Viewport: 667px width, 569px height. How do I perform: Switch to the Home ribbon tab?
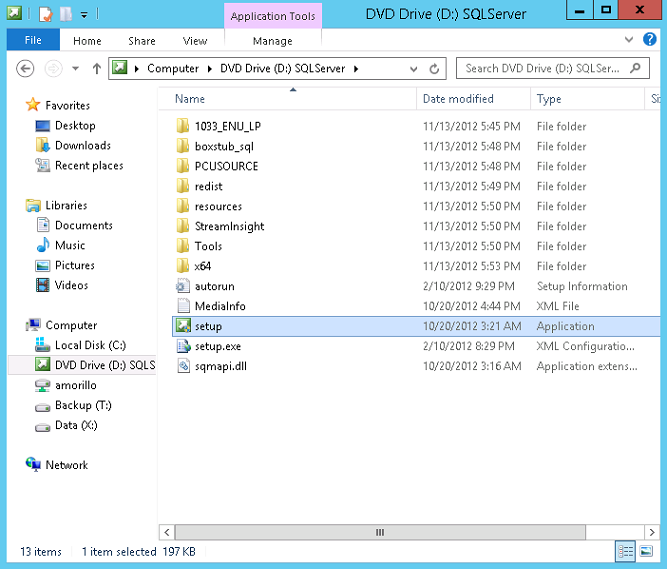(87, 41)
